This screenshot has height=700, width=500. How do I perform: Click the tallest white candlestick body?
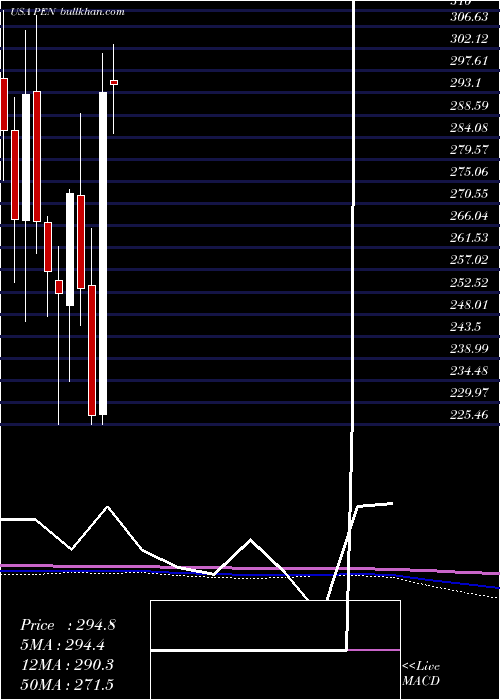coord(103,254)
